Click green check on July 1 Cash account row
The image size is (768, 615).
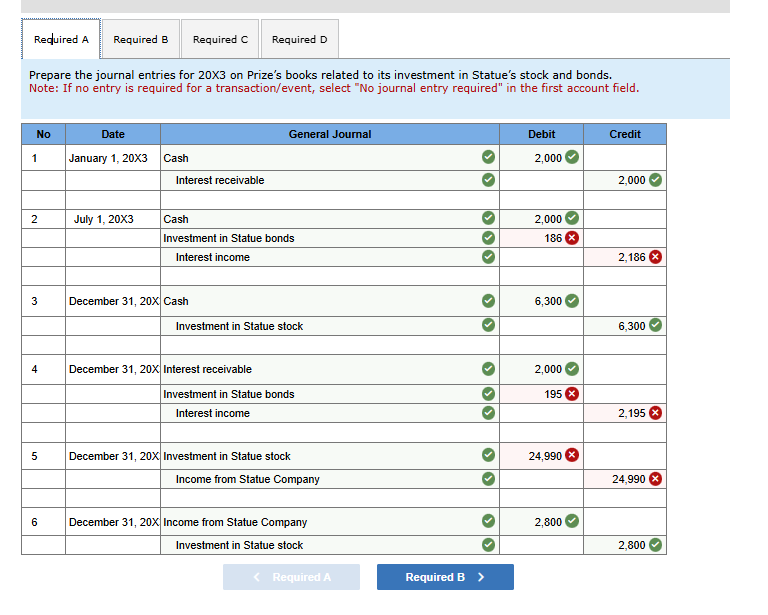488,218
